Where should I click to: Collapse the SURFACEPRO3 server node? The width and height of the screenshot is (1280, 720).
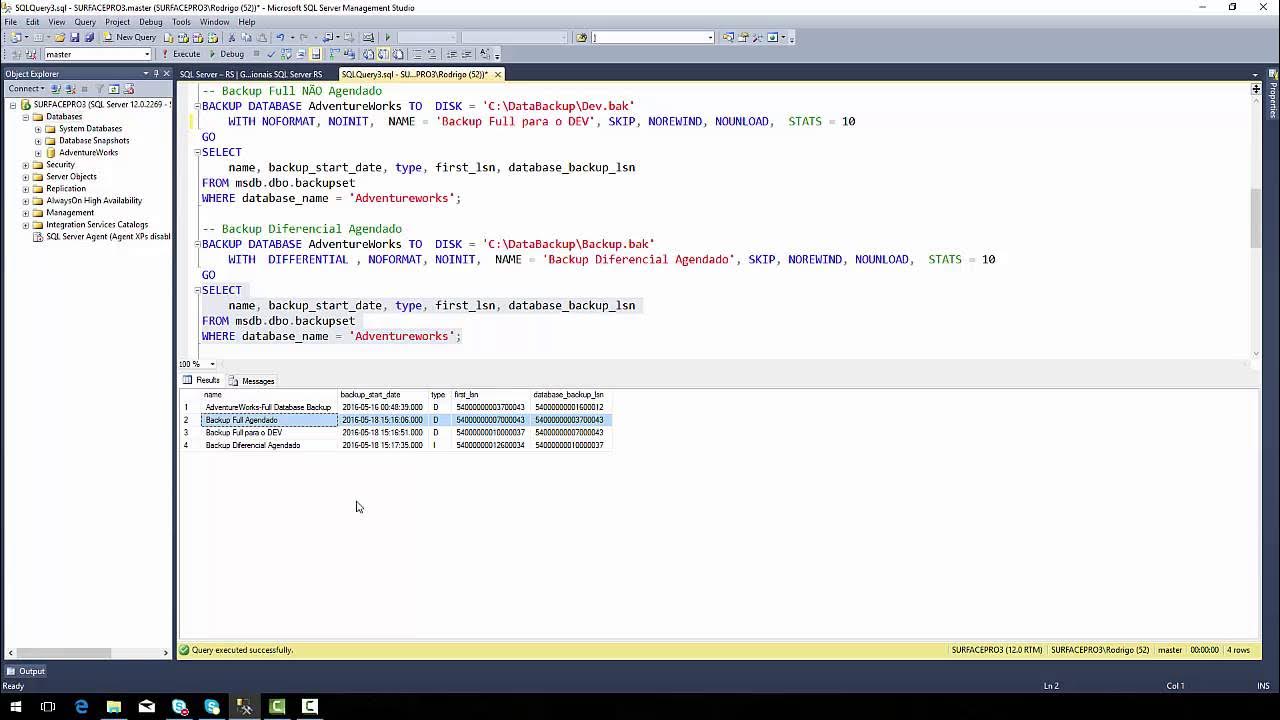(14, 105)
